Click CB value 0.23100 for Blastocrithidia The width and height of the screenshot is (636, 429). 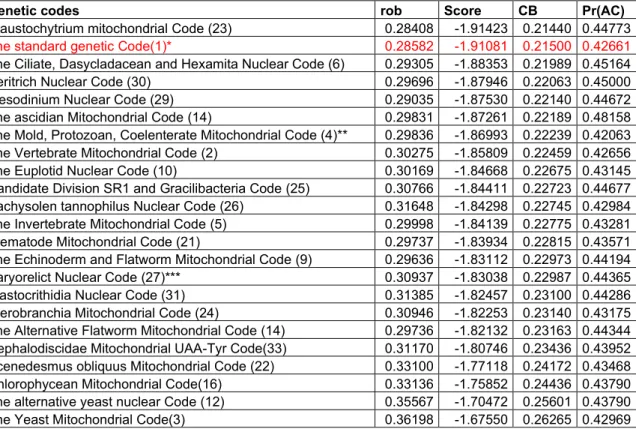coord(547,295)
